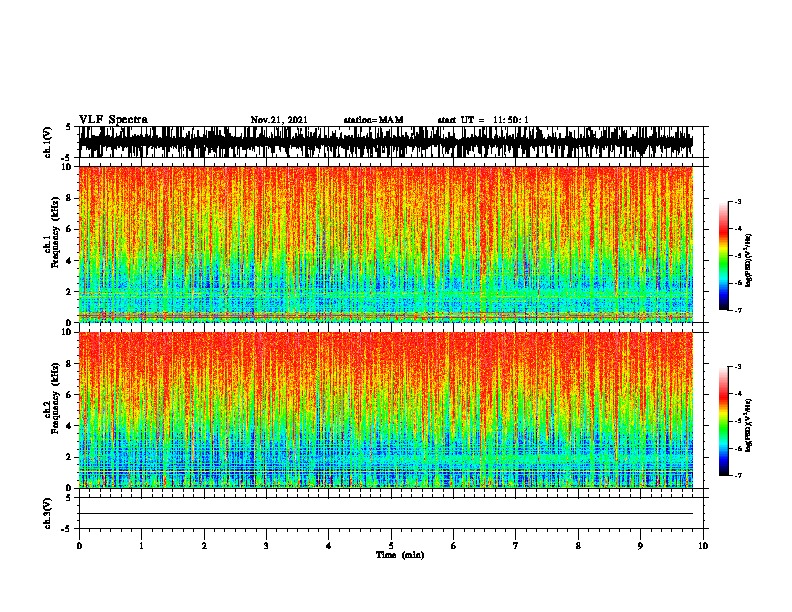
Task: Click the "ch.1(V)" waveform axis label
Action: tap(48, 142)
